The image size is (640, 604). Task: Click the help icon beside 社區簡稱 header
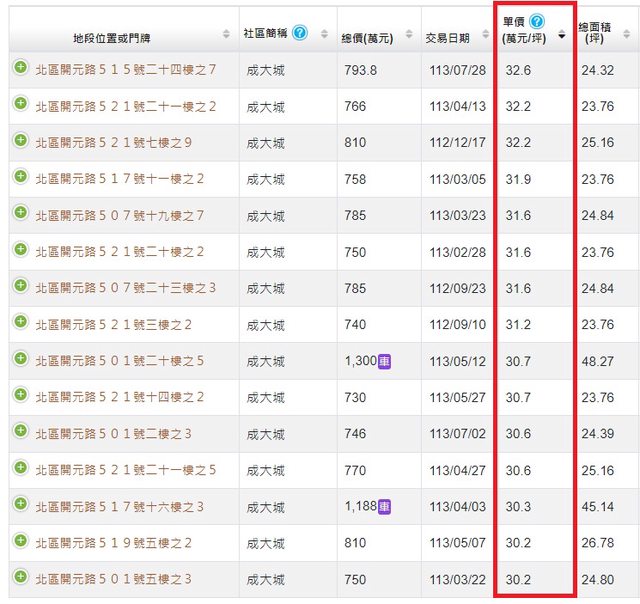coord(300,32)
